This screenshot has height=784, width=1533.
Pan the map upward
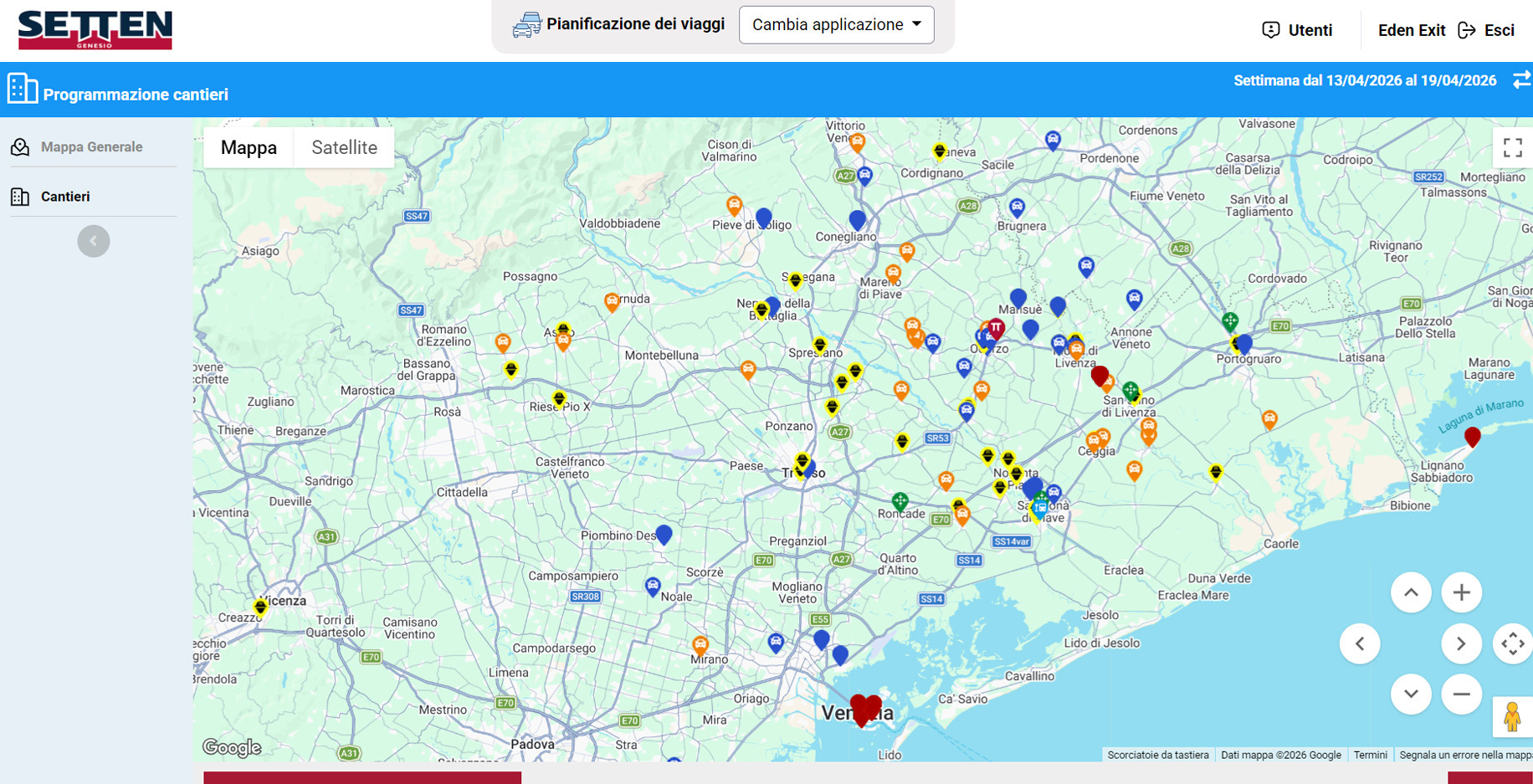(x=1411, y=592)
